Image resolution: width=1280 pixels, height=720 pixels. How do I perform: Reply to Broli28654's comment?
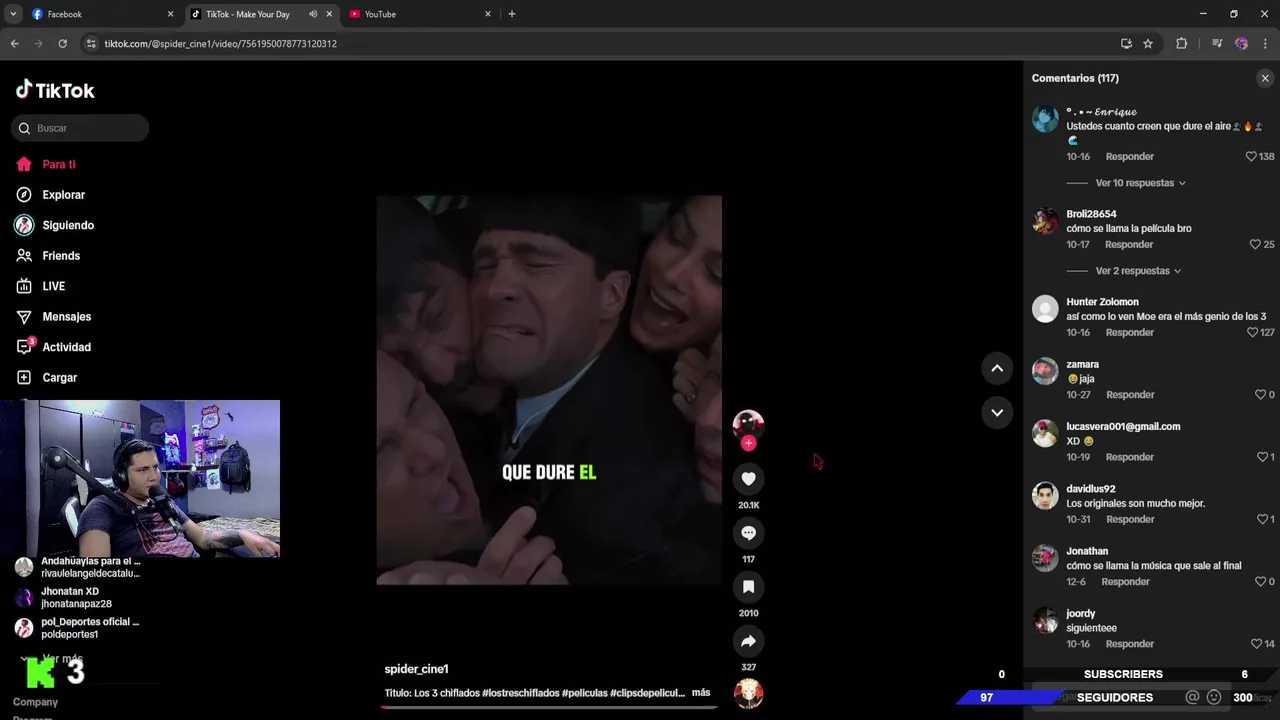[x=1129, y=245]
